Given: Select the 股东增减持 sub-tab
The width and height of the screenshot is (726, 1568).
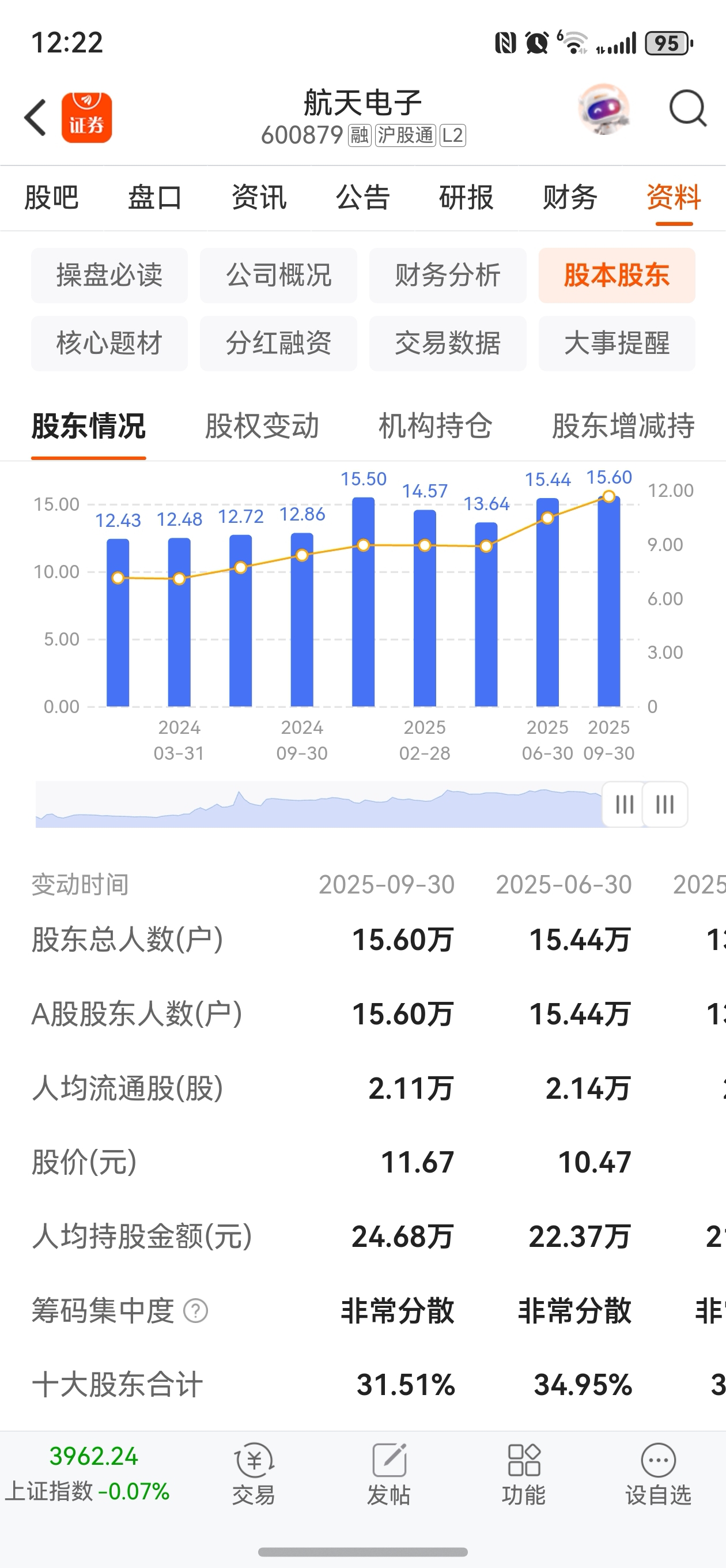Looking at the screenshot, I should pyautogui.click(x=624, y=426).
